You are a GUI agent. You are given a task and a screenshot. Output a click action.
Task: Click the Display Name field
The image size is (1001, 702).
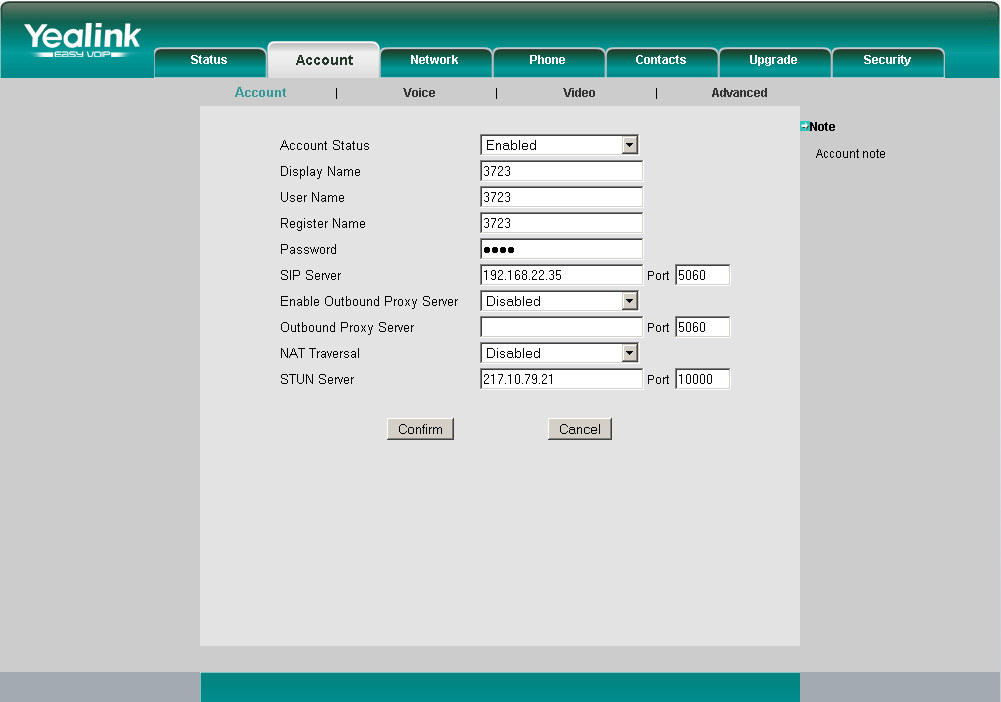561,171
